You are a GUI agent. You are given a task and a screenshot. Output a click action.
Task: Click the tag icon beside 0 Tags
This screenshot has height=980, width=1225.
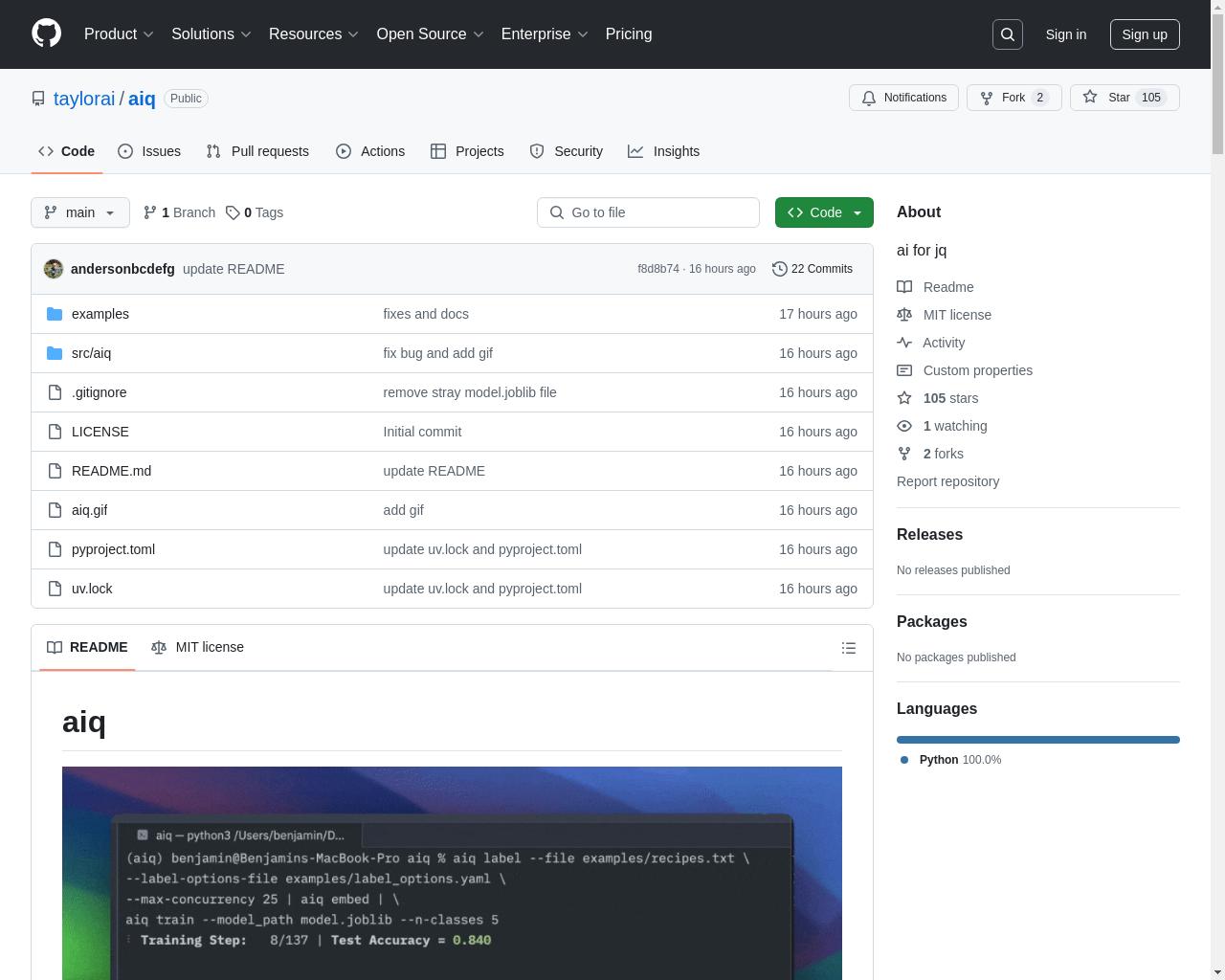pos(233,212)
